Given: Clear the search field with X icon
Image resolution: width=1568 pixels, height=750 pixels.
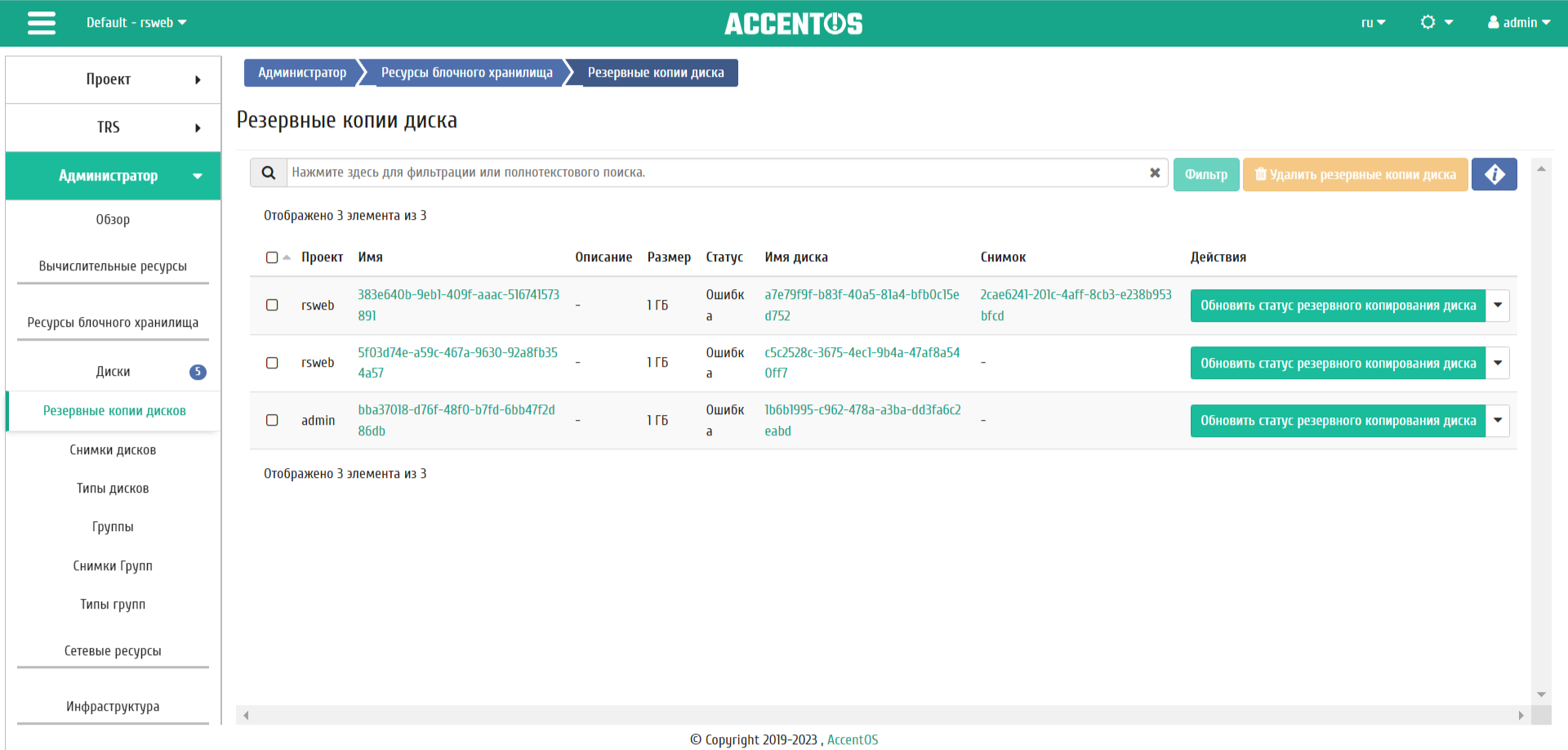Looking at the screenshot, I should (x=1155, y=173).
